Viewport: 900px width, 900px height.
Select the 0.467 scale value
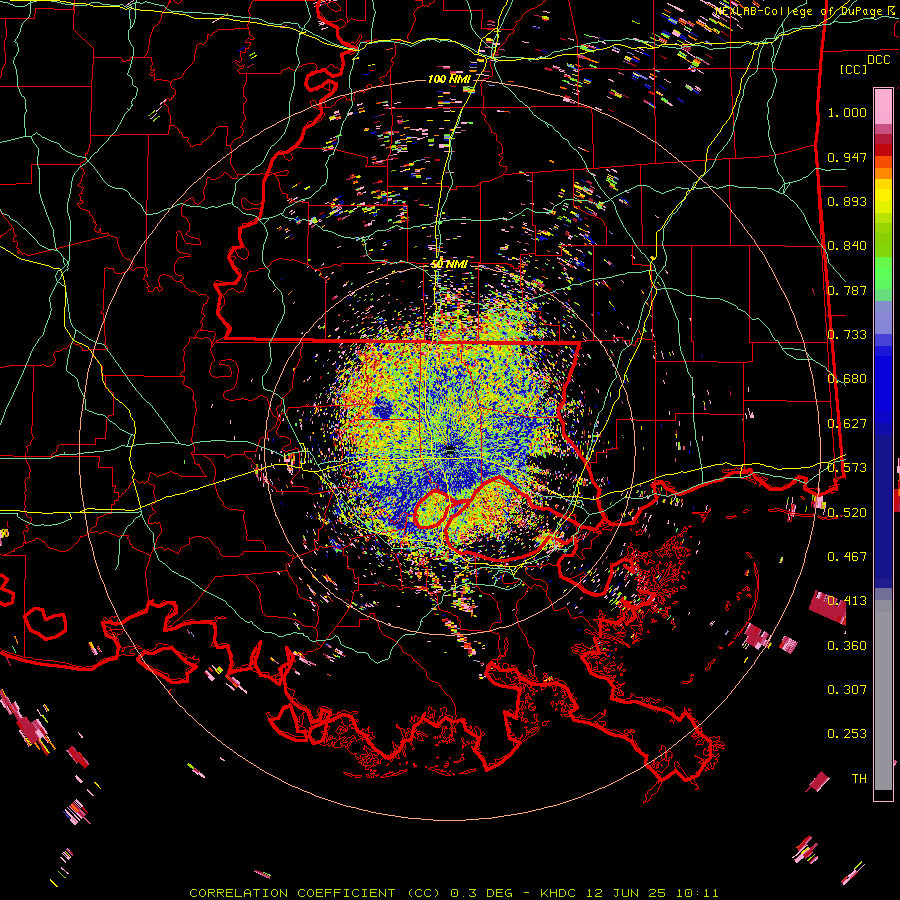(x=847, y=557)
